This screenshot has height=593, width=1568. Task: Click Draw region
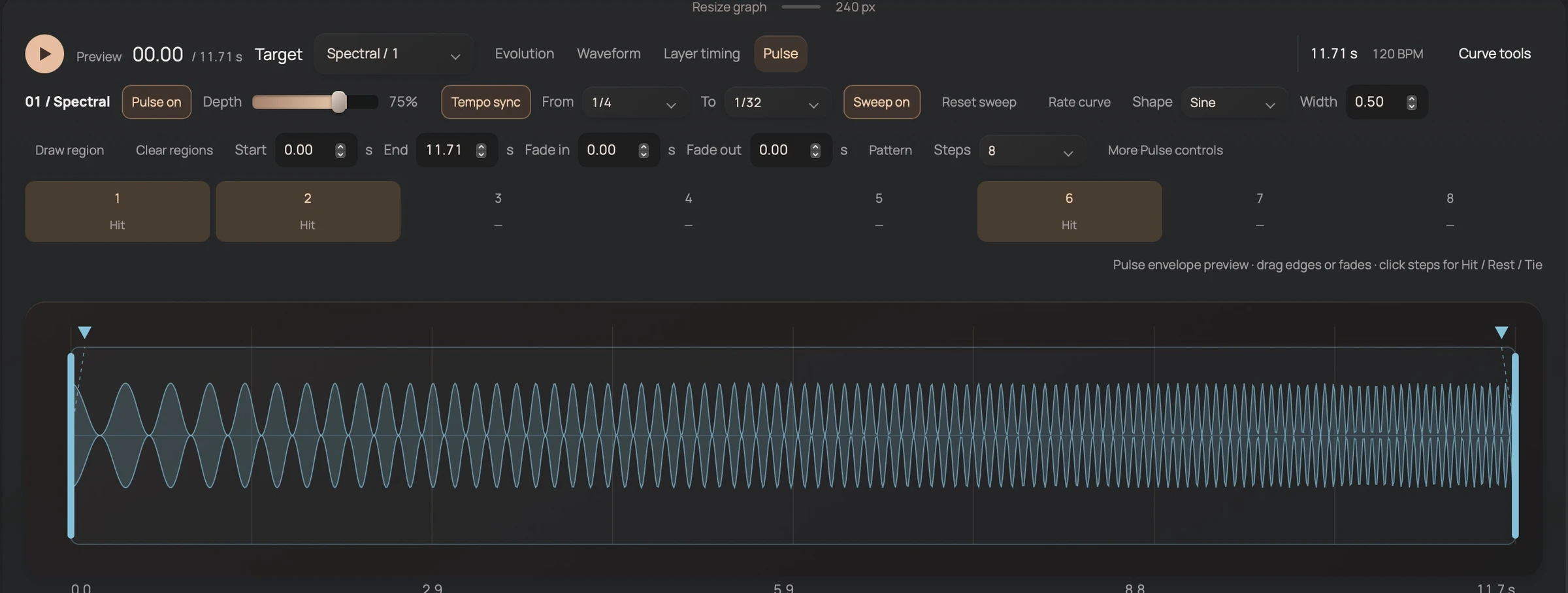pyautogui.click(x=69, y=150)
